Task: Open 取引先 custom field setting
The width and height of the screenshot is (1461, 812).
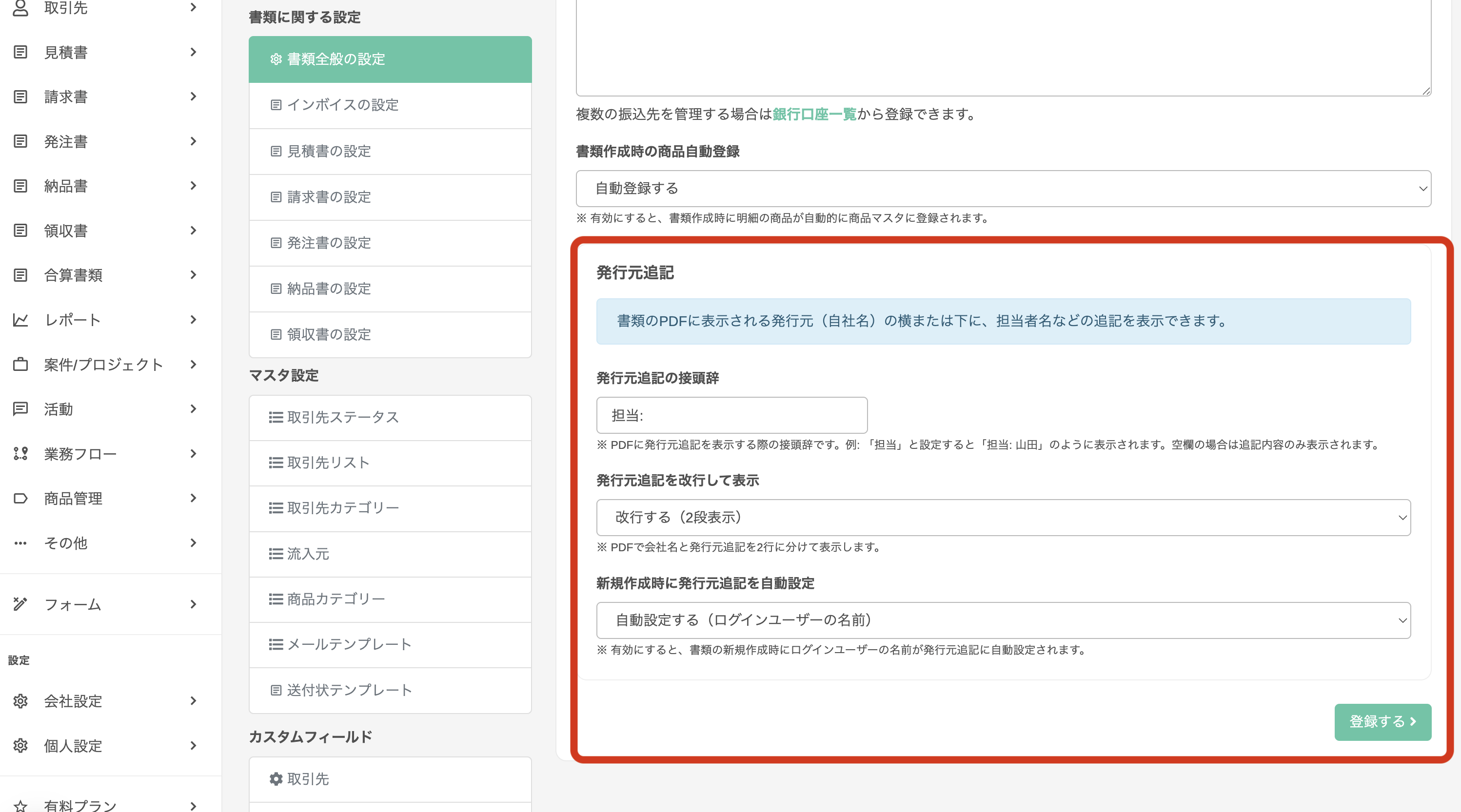Action: tap(390, 779)
